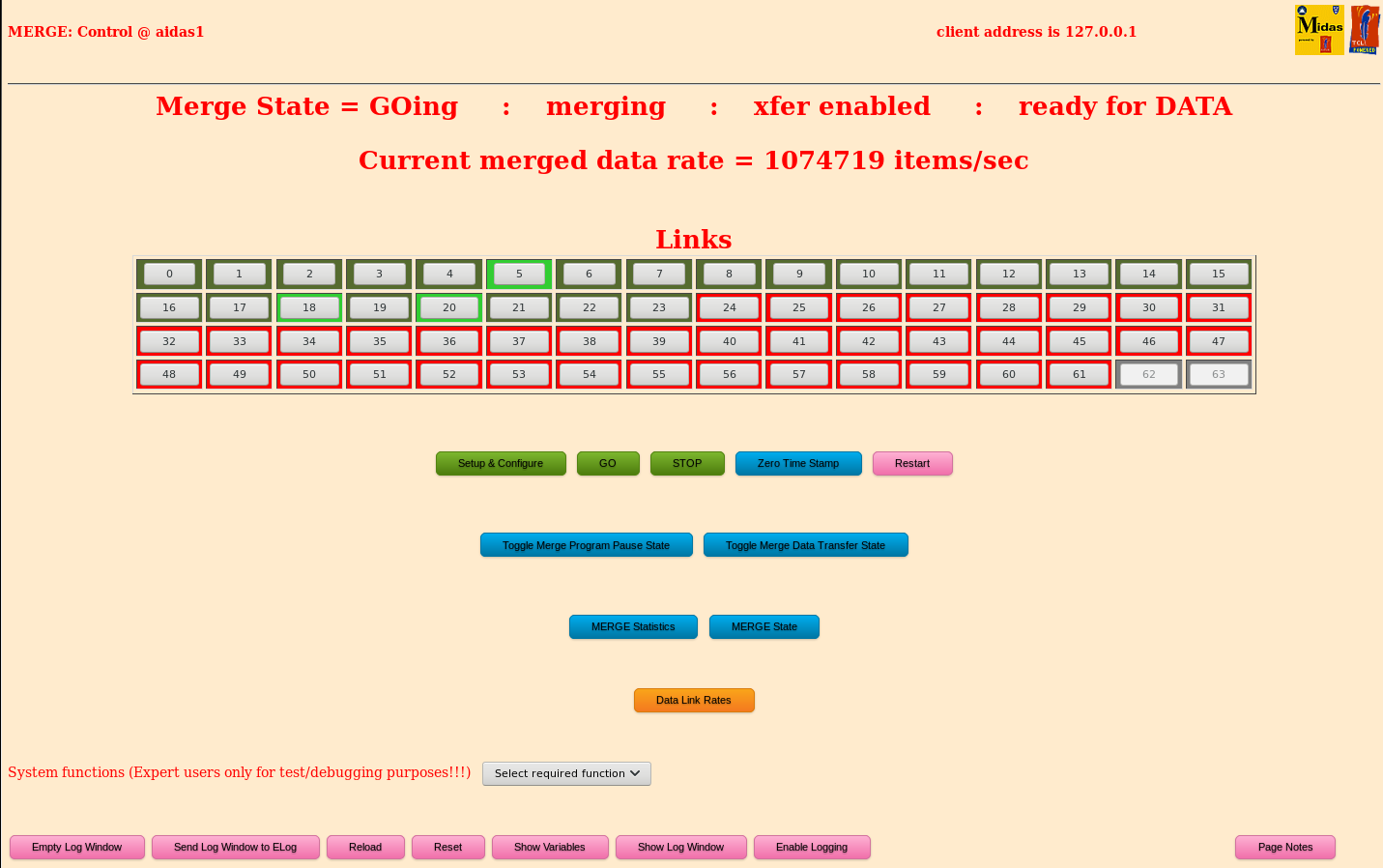Viewport: 1383px width, 868px height.
Task: Click Zero Time Stamp button
Action: tap(798, 464)
